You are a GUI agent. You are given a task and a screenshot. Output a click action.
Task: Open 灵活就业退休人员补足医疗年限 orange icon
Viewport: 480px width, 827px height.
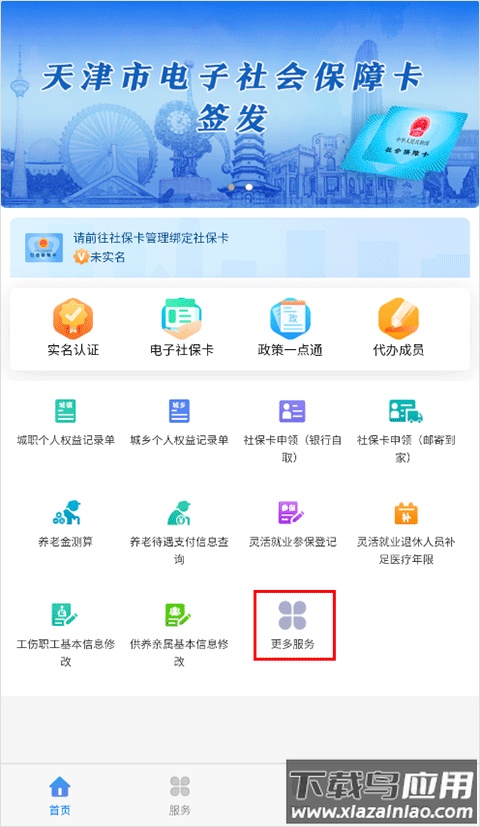406,513
